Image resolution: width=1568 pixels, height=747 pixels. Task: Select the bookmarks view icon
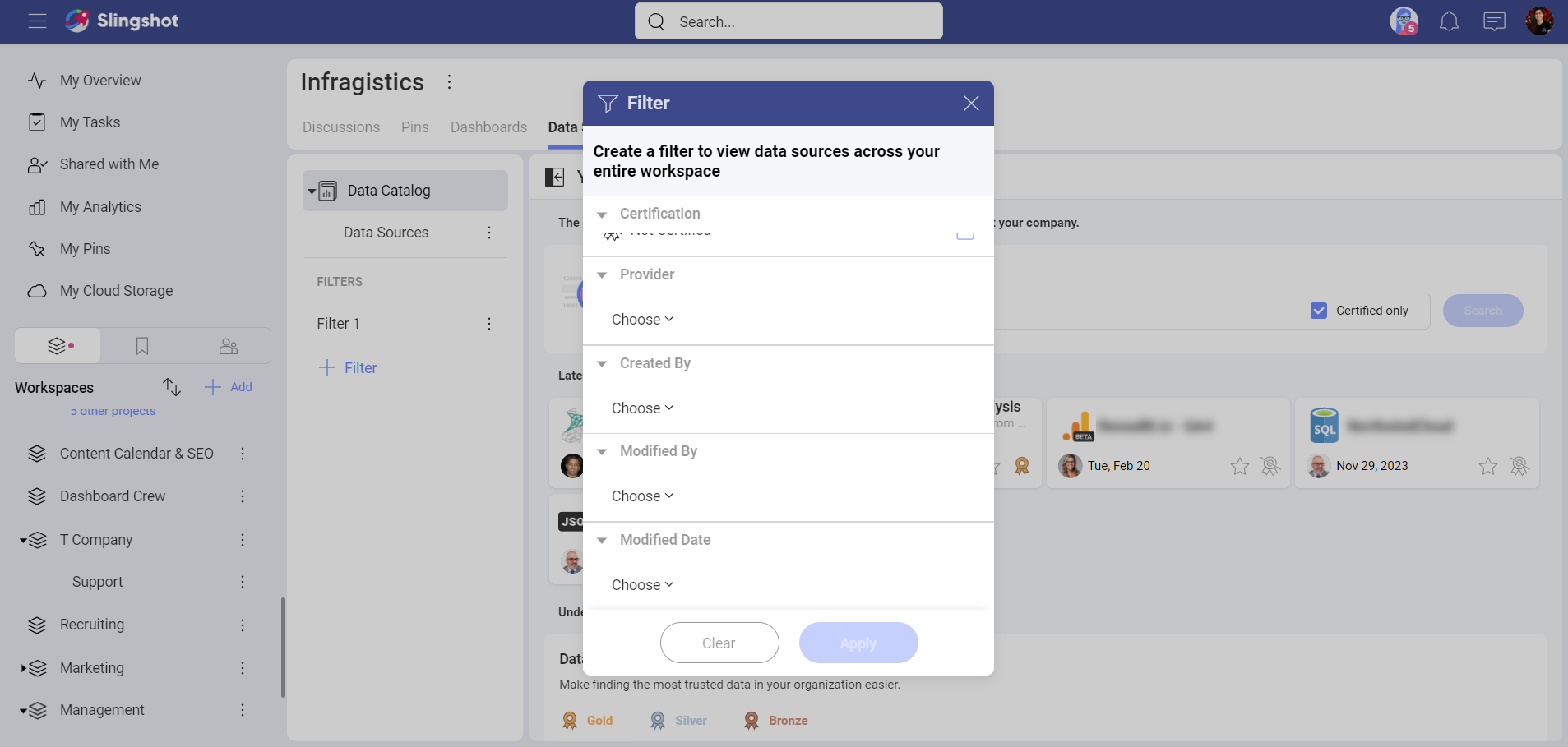pyautogui.click(x=142, y=346)
